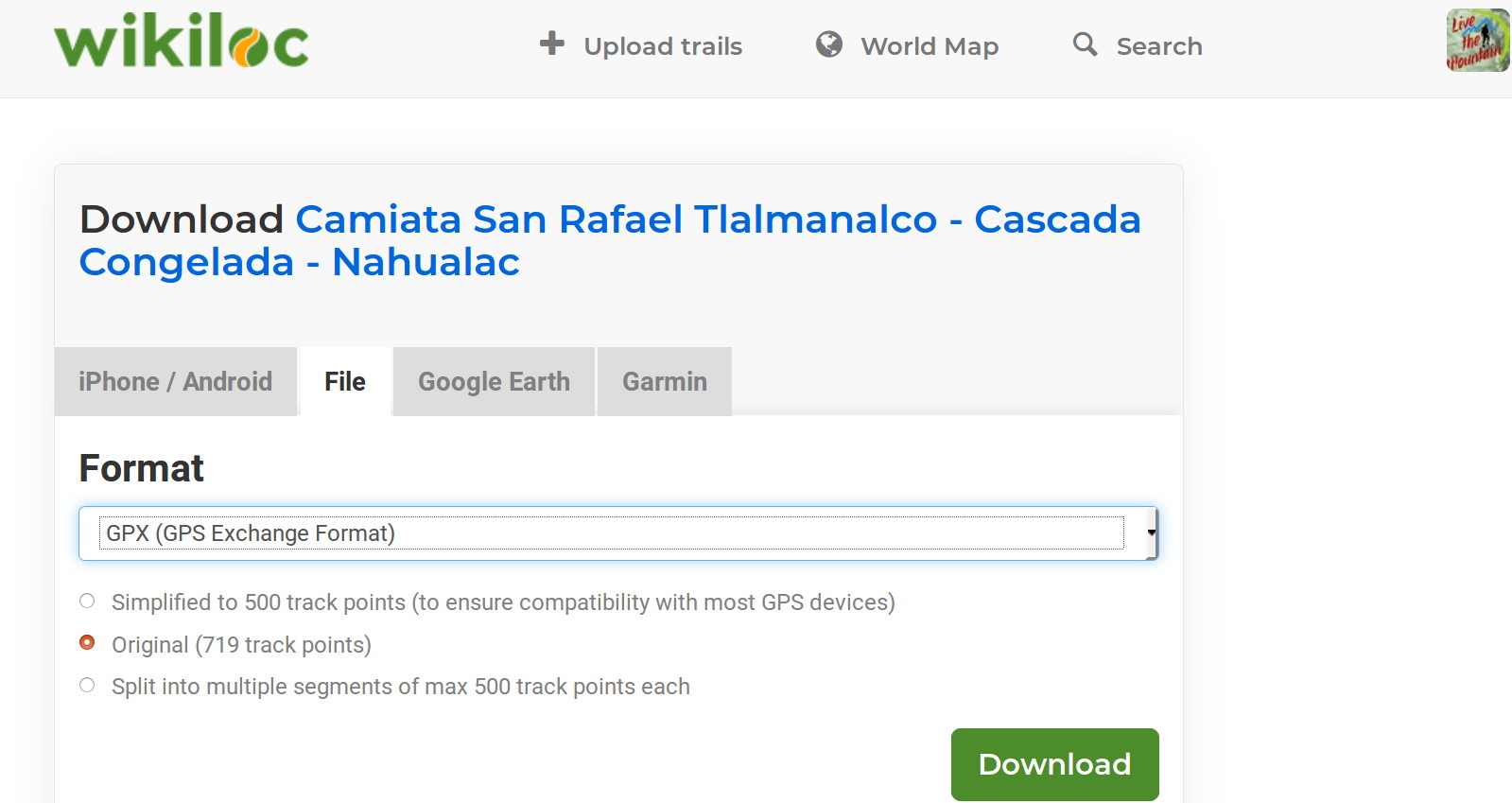Click the Format dropdown arrow
Viewport: 1512px width, 803px height.
[1150, 533]
